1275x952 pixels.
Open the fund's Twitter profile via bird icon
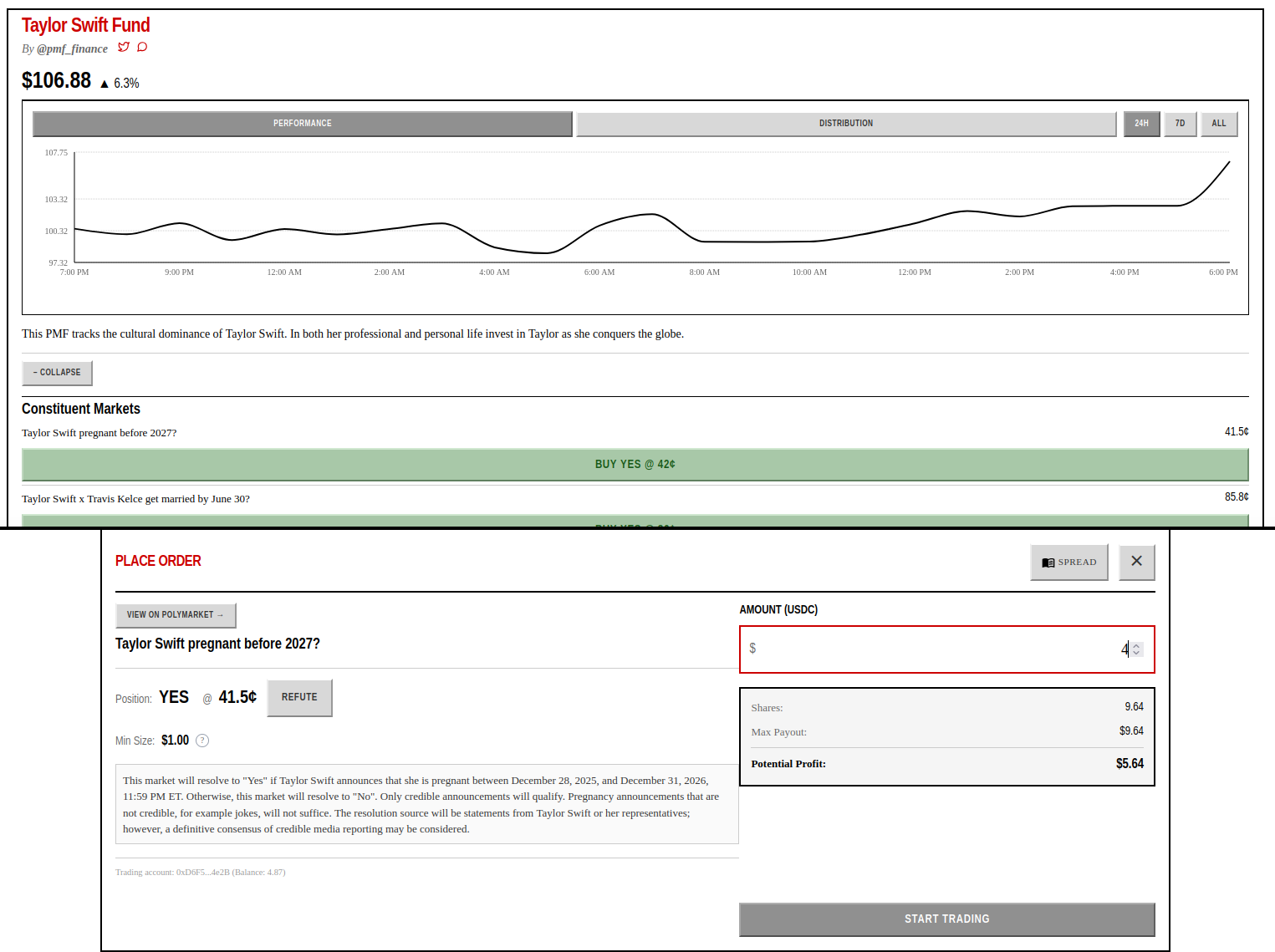[124, 47]
